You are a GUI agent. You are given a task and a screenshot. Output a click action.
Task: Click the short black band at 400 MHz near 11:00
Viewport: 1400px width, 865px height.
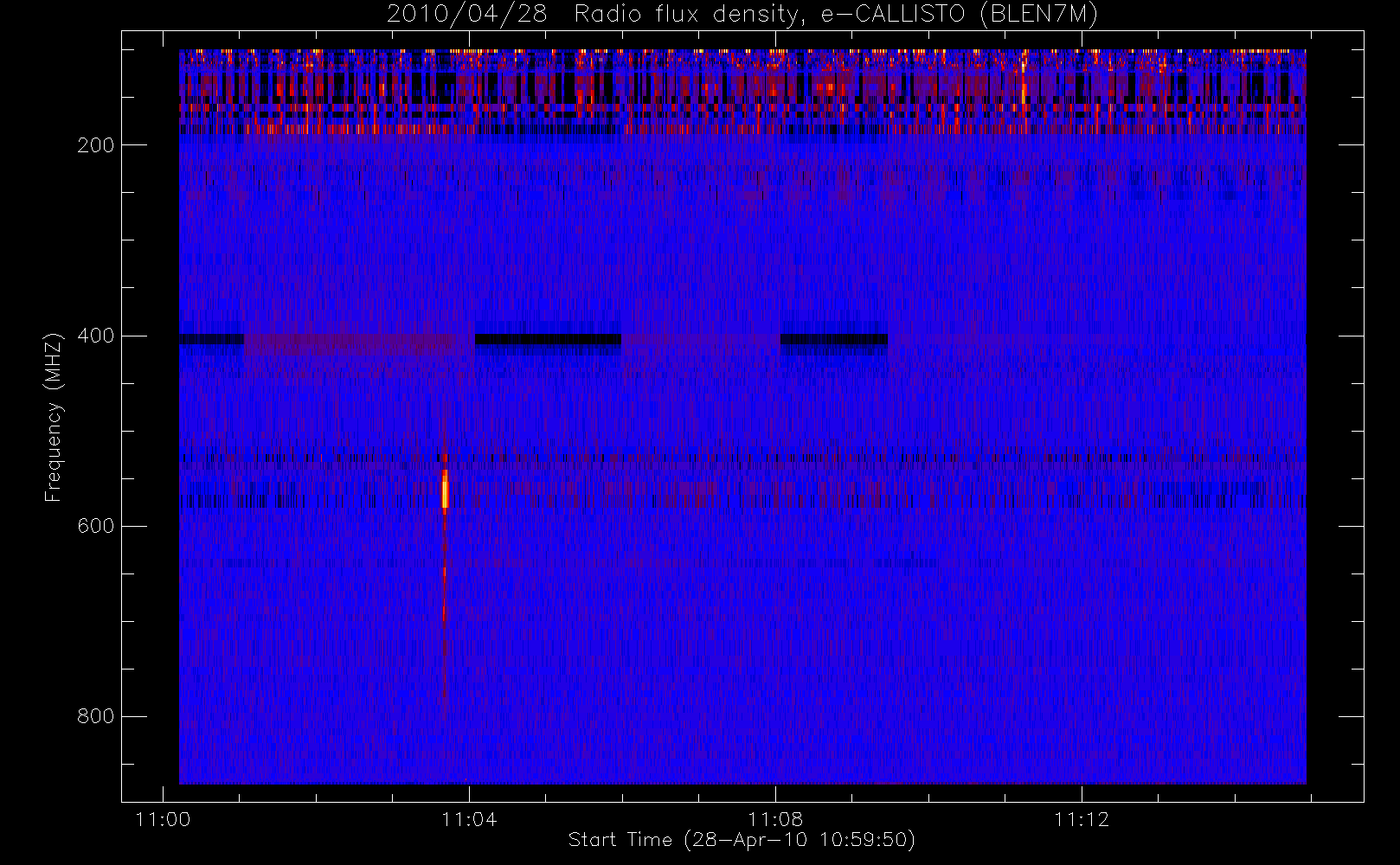(x=211, y=339)
